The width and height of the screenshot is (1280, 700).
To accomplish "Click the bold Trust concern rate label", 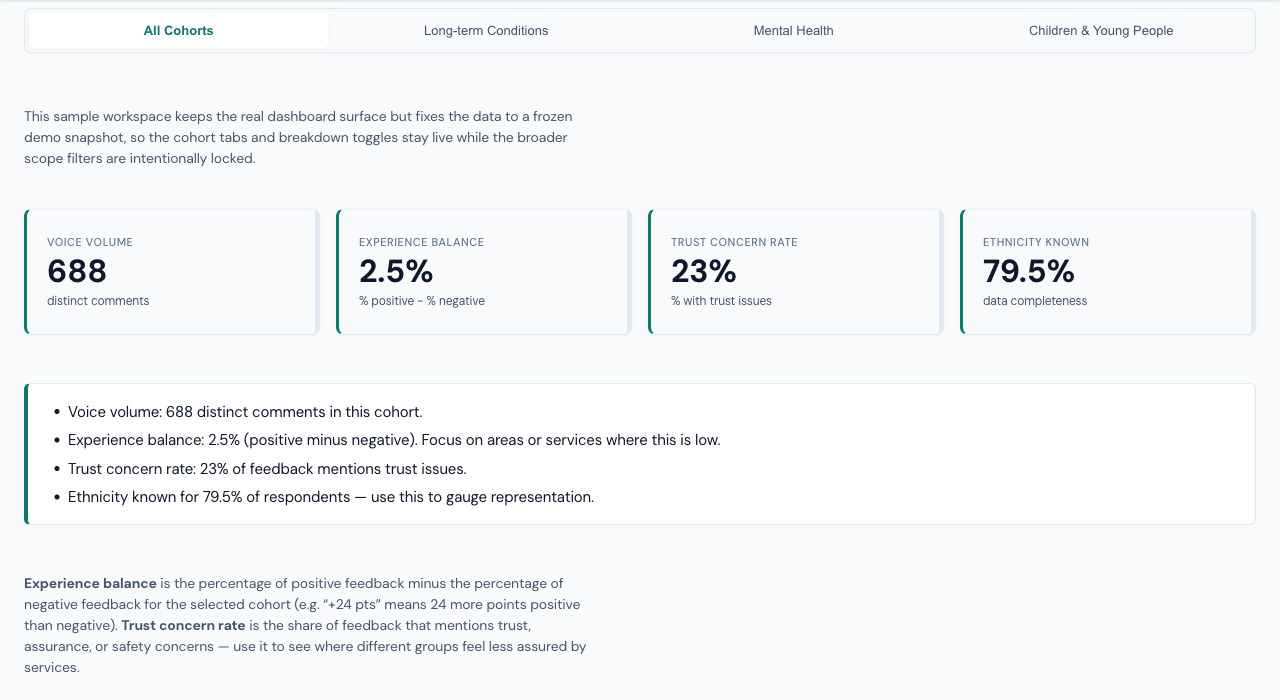I will coord(183,625).
